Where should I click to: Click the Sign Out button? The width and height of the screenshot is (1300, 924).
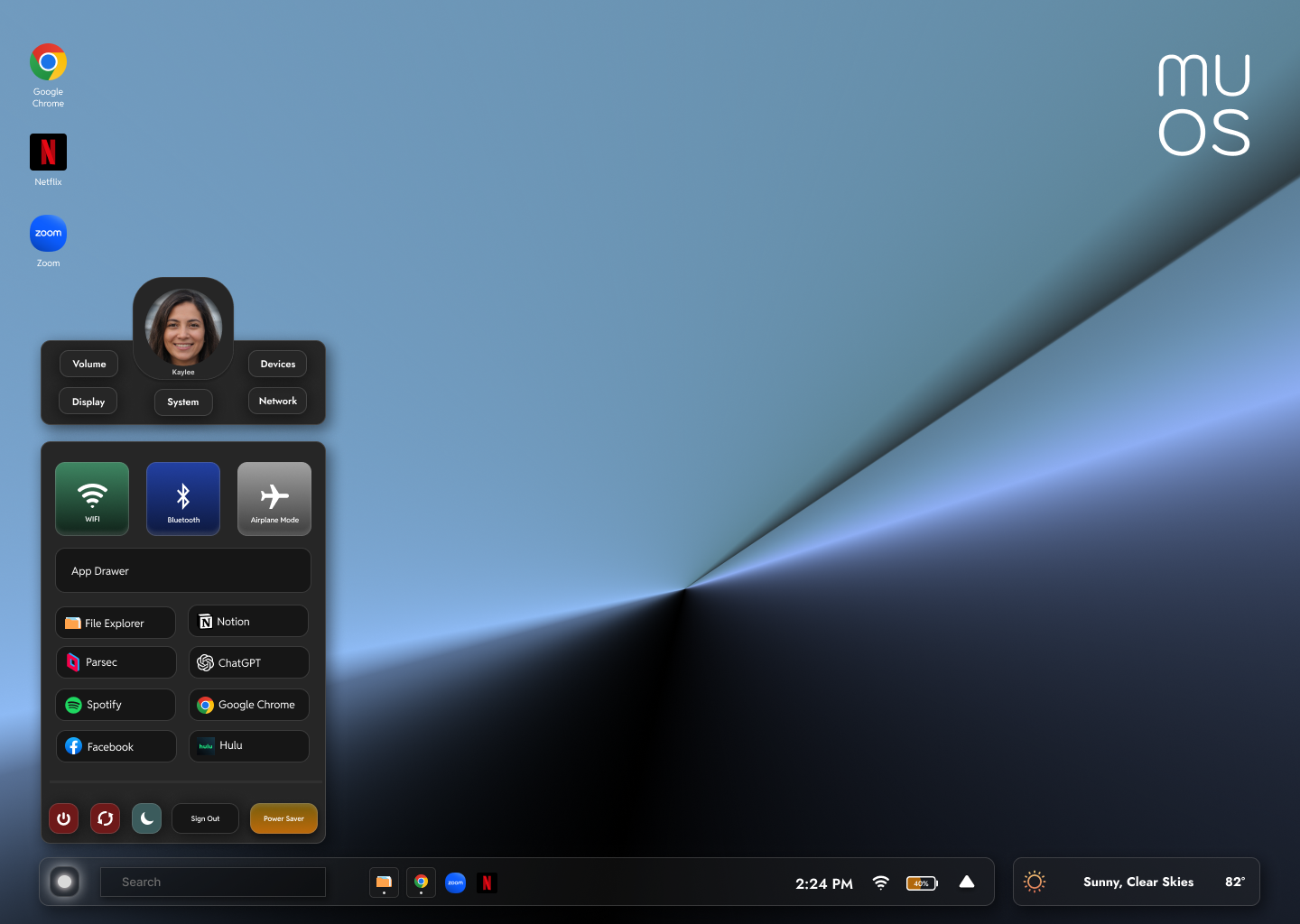click(205, 818)
